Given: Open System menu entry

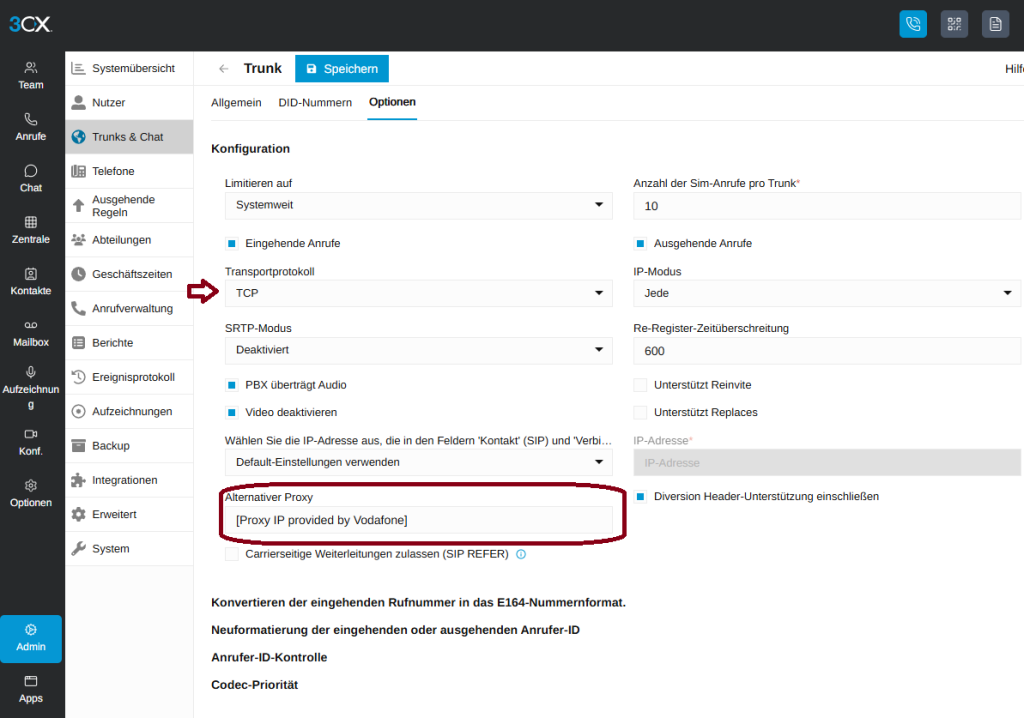Looking at the screenshot, I should click(129, 548).
